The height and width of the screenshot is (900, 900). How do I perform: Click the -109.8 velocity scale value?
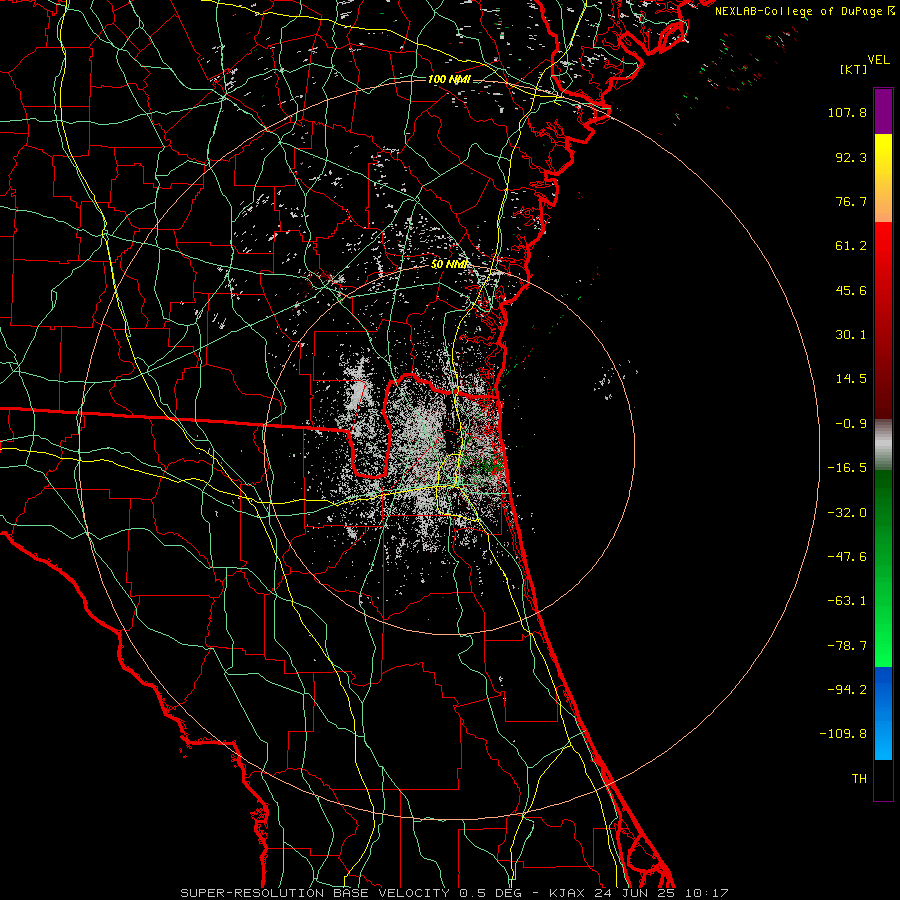click(x=844, y=734)
